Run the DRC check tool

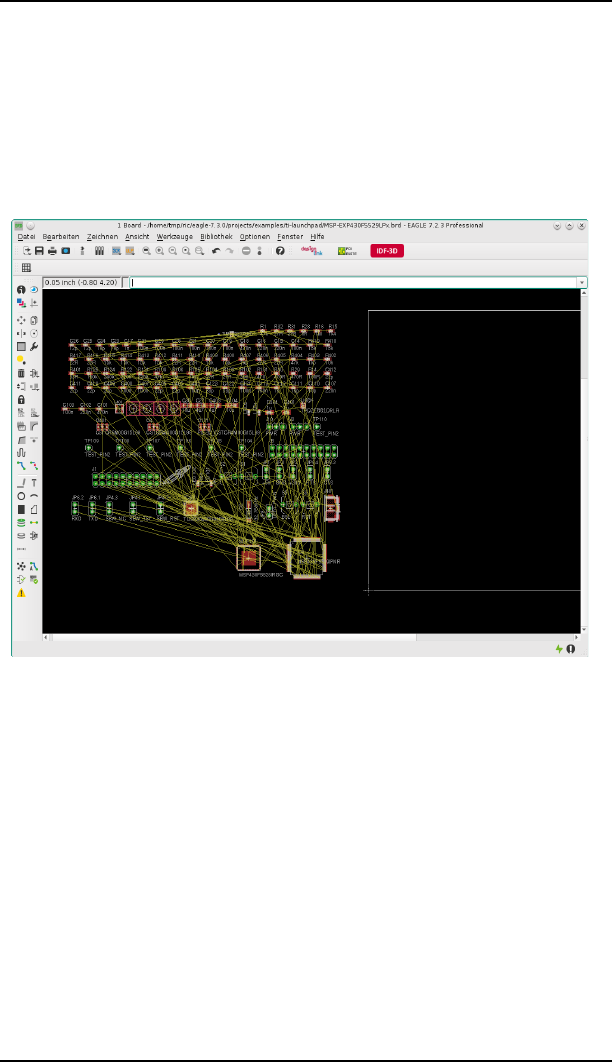point(34,579)
